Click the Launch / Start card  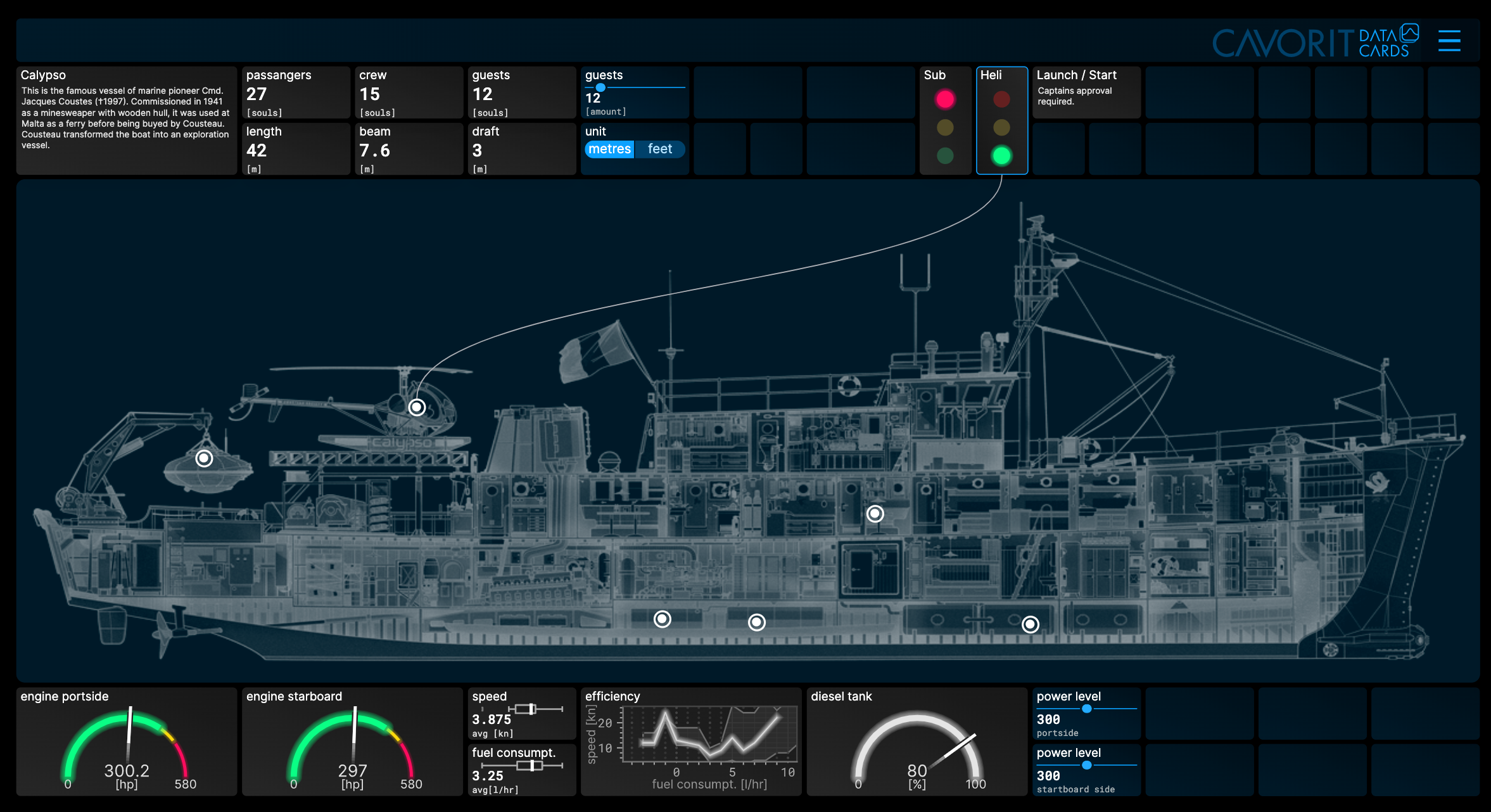[1086, 92]
